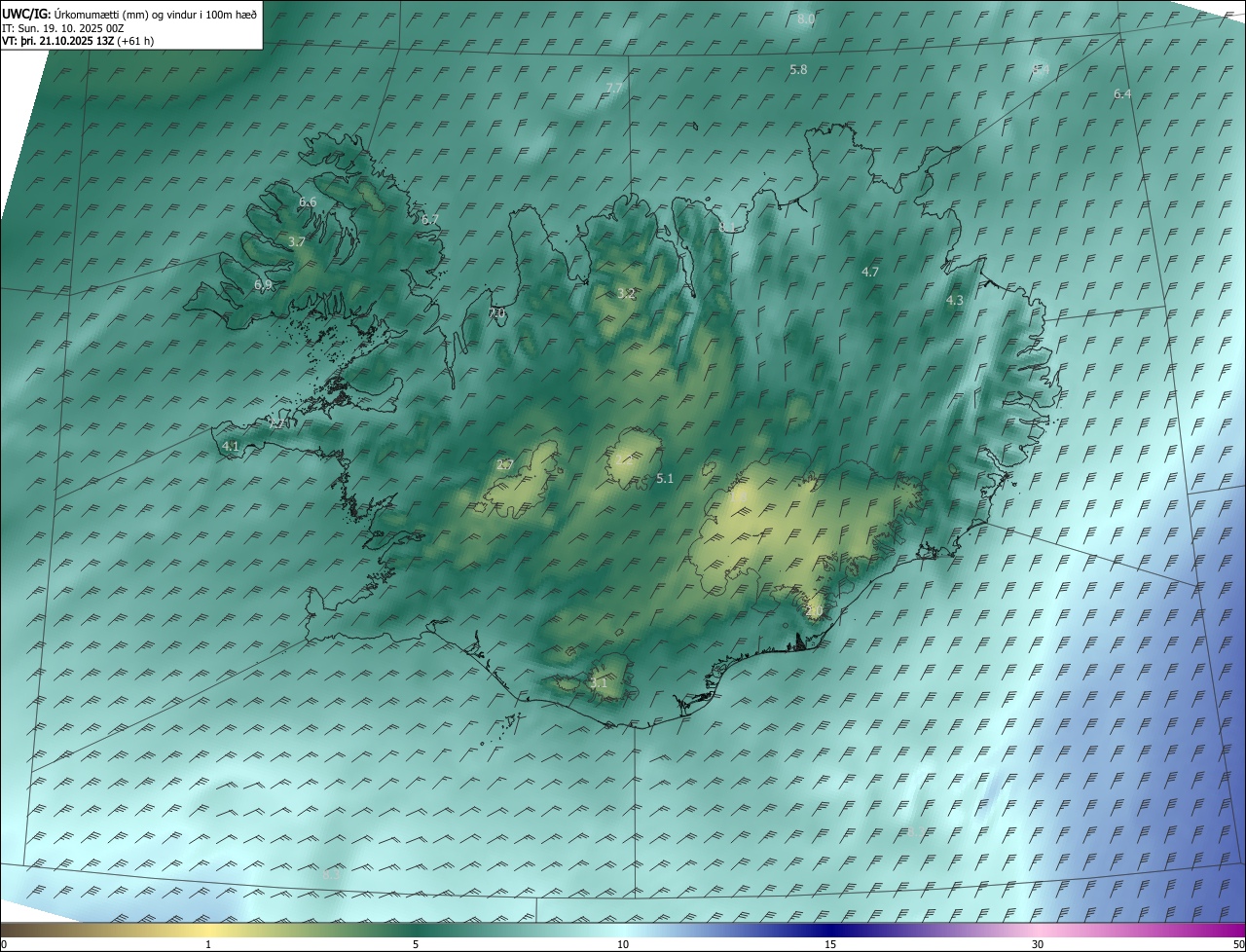
Task: Click the map title 'UWC/IG: Úrkomumætti (mm)'
Action: [77, 15]
